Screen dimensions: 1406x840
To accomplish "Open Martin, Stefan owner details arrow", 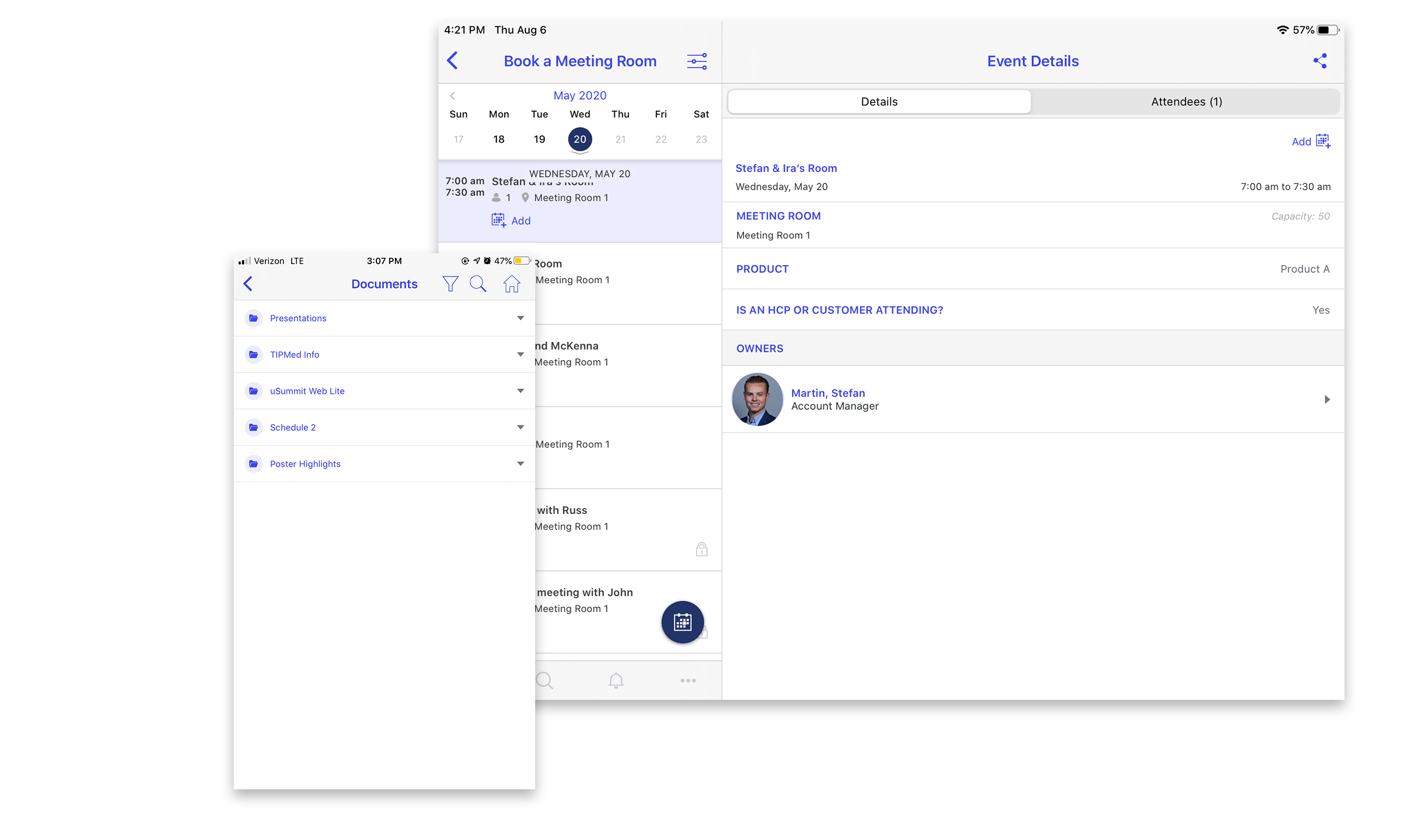I will [1327, 399].
